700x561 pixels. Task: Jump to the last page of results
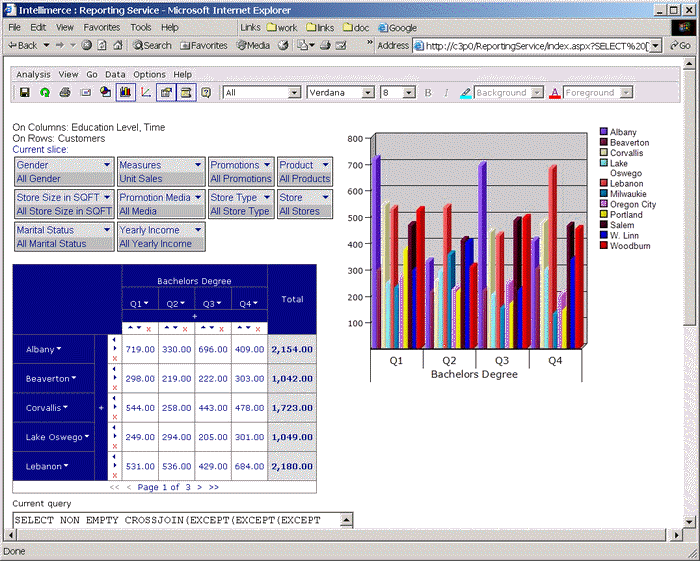214,487
